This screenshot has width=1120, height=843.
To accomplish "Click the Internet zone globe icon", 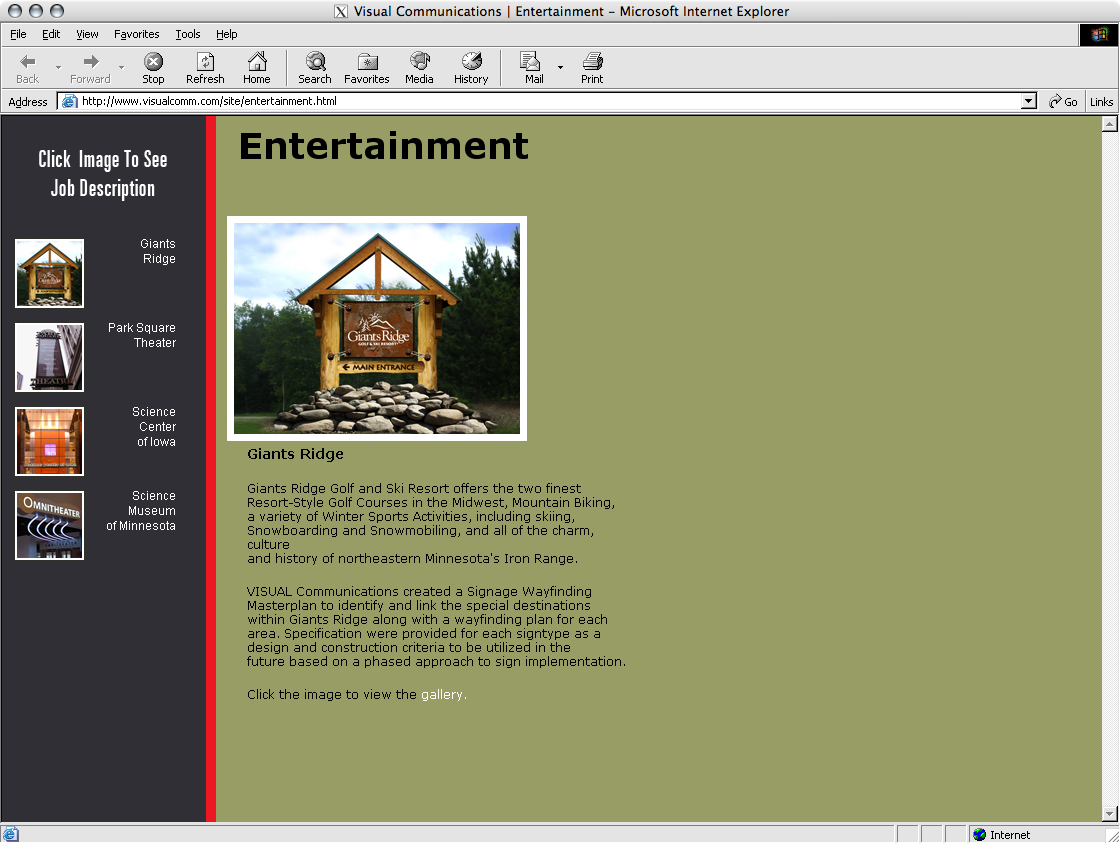I will tap(979, 834).
